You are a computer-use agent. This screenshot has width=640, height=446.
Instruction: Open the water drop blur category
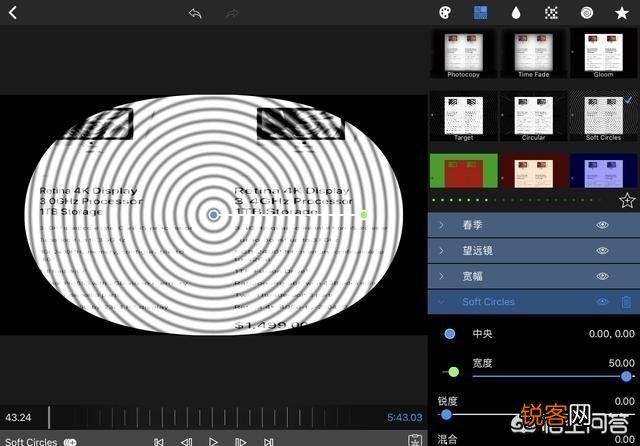pyautogui.click(x=516, y=13)
